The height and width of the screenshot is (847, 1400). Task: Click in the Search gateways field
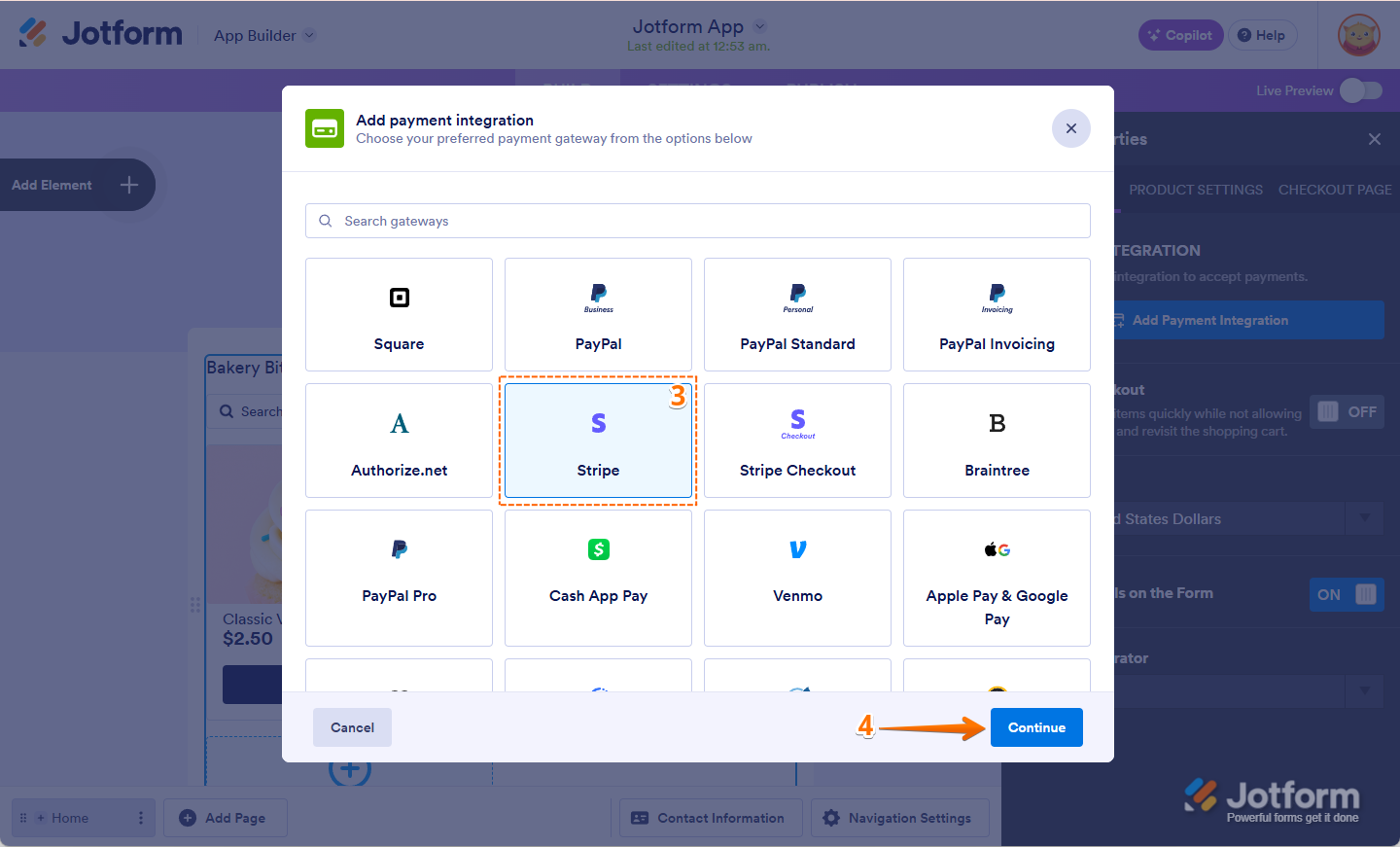pos(698,221)
